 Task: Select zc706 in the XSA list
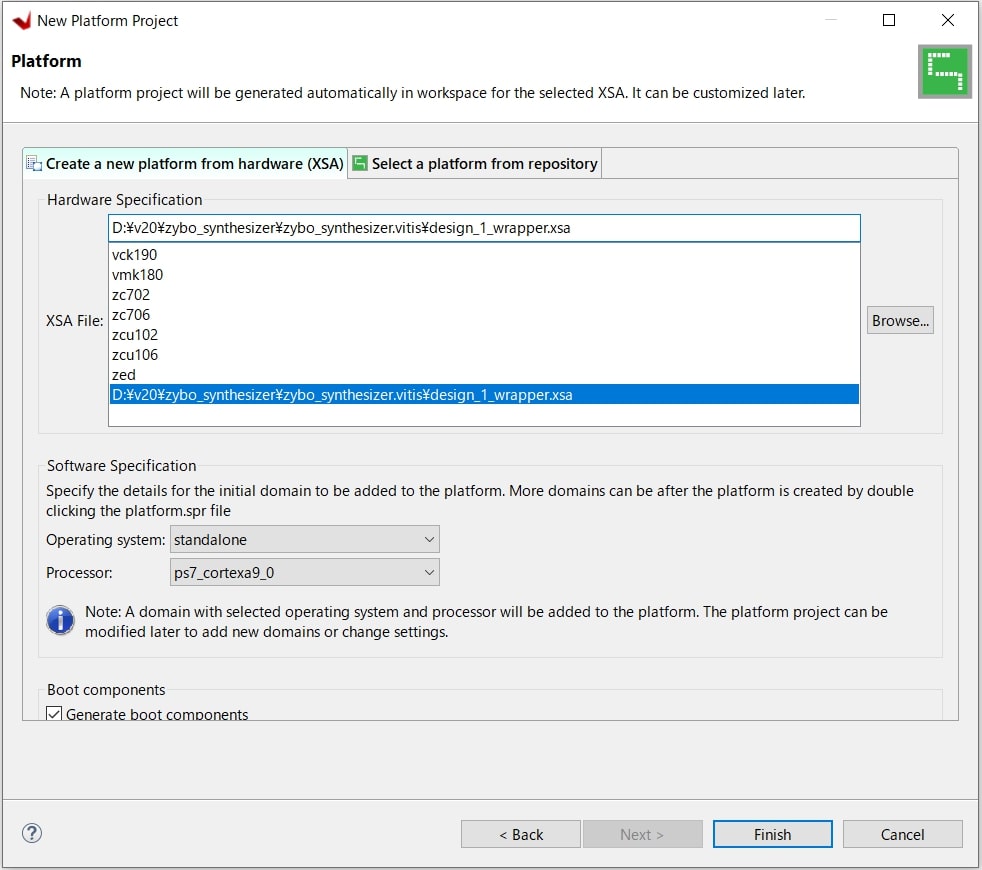484,315
